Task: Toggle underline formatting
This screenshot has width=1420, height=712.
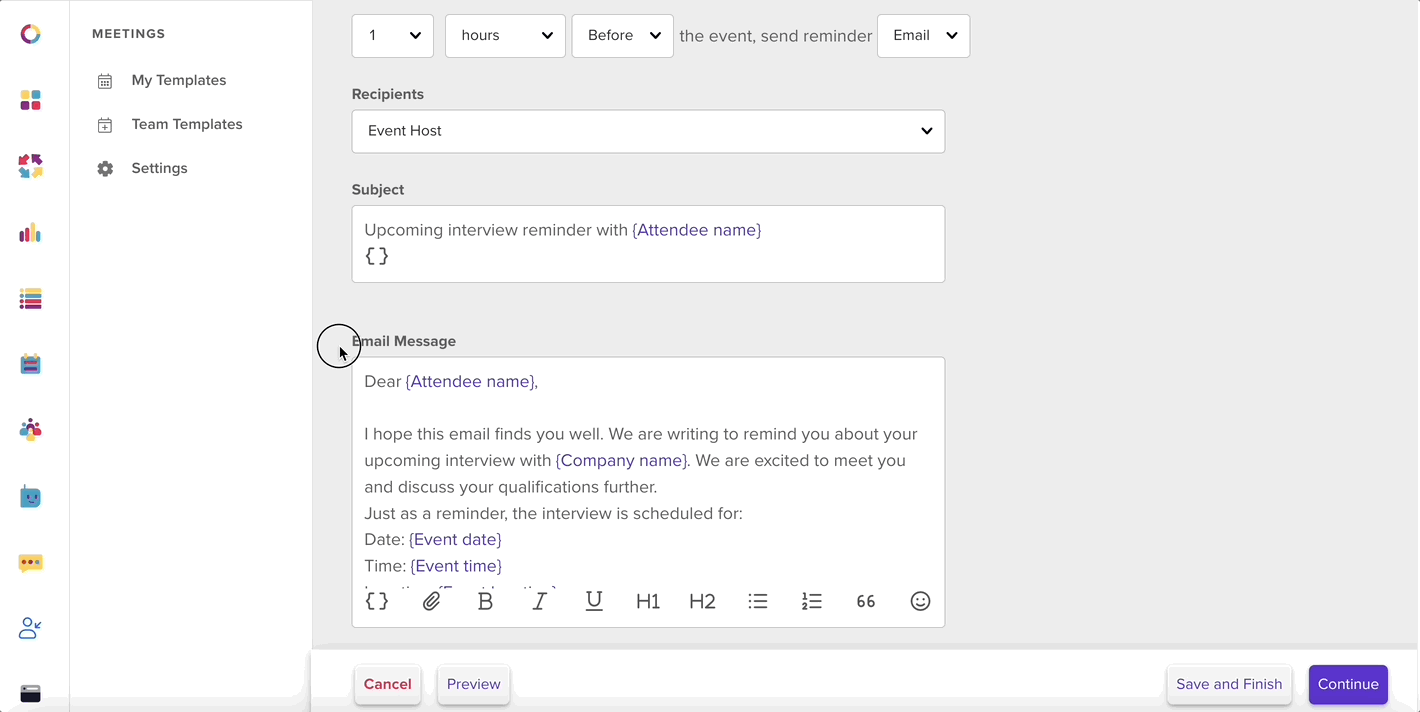Action: [x=594, y=601]
